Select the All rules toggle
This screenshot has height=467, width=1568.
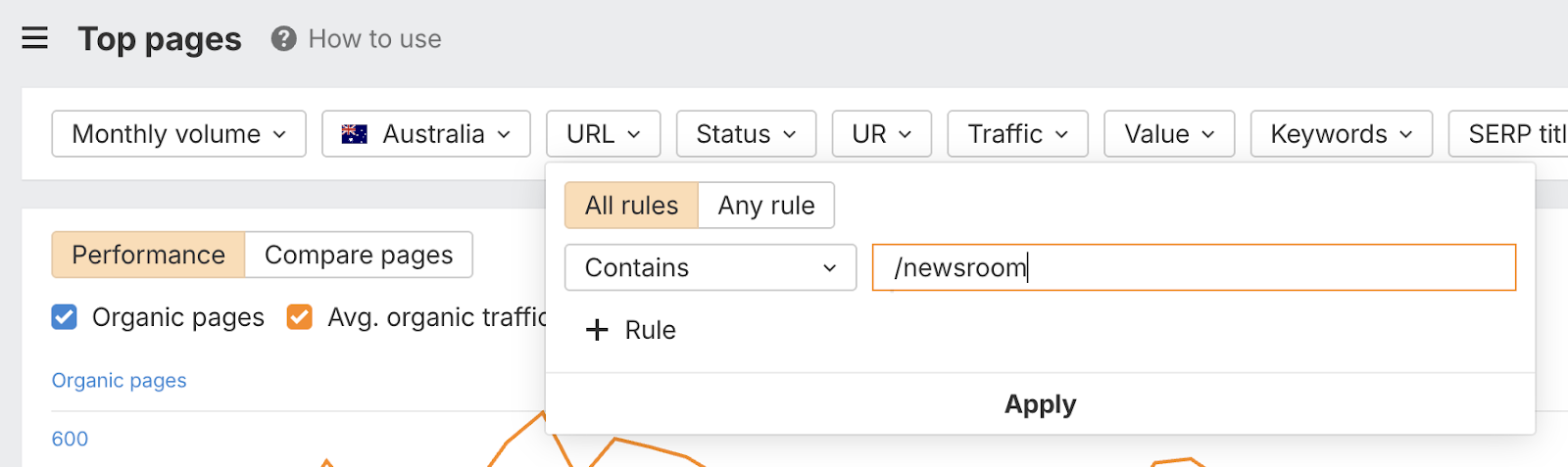[x=631, y=206]
